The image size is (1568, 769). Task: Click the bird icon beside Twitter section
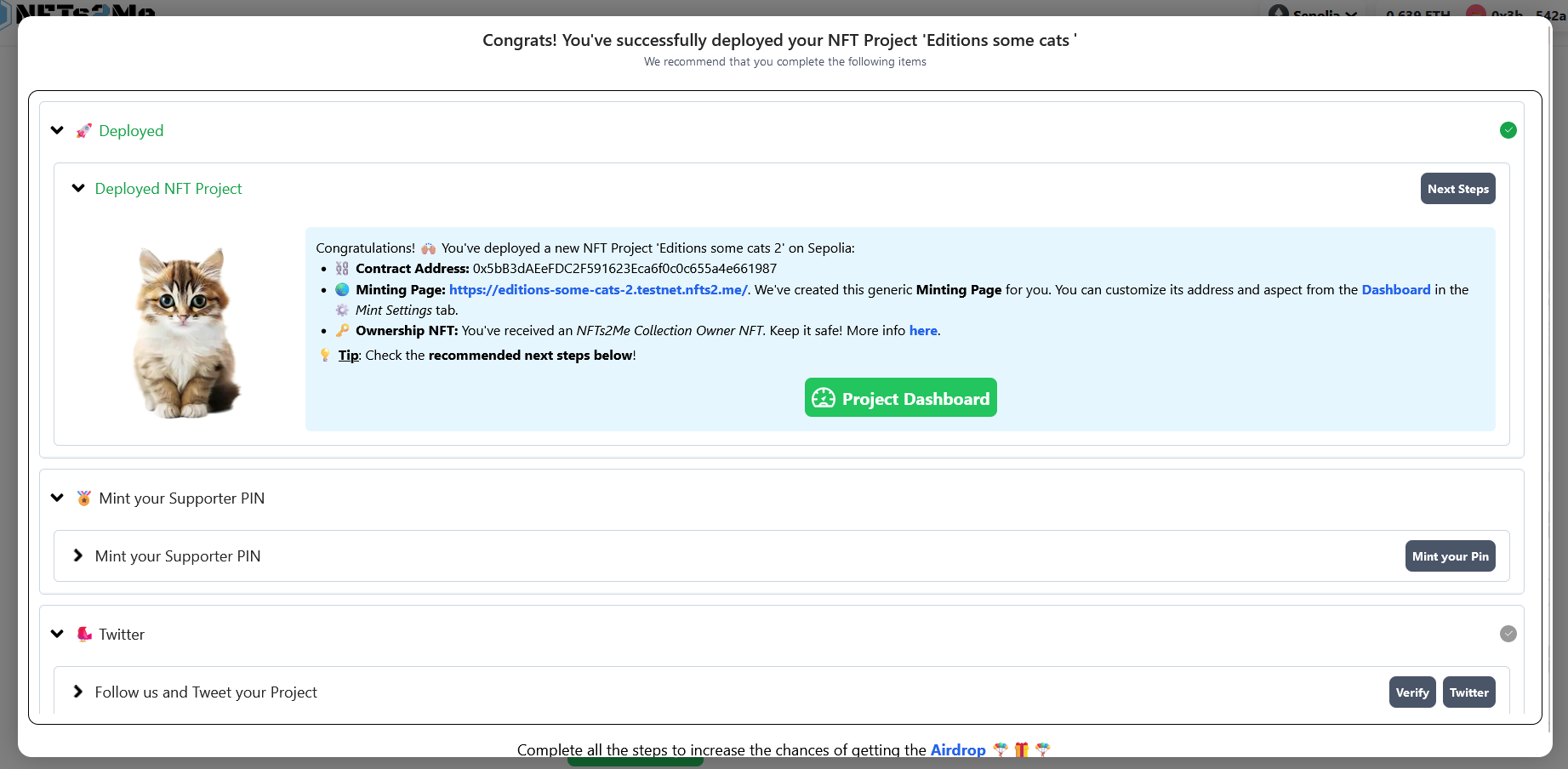point(83,635)
